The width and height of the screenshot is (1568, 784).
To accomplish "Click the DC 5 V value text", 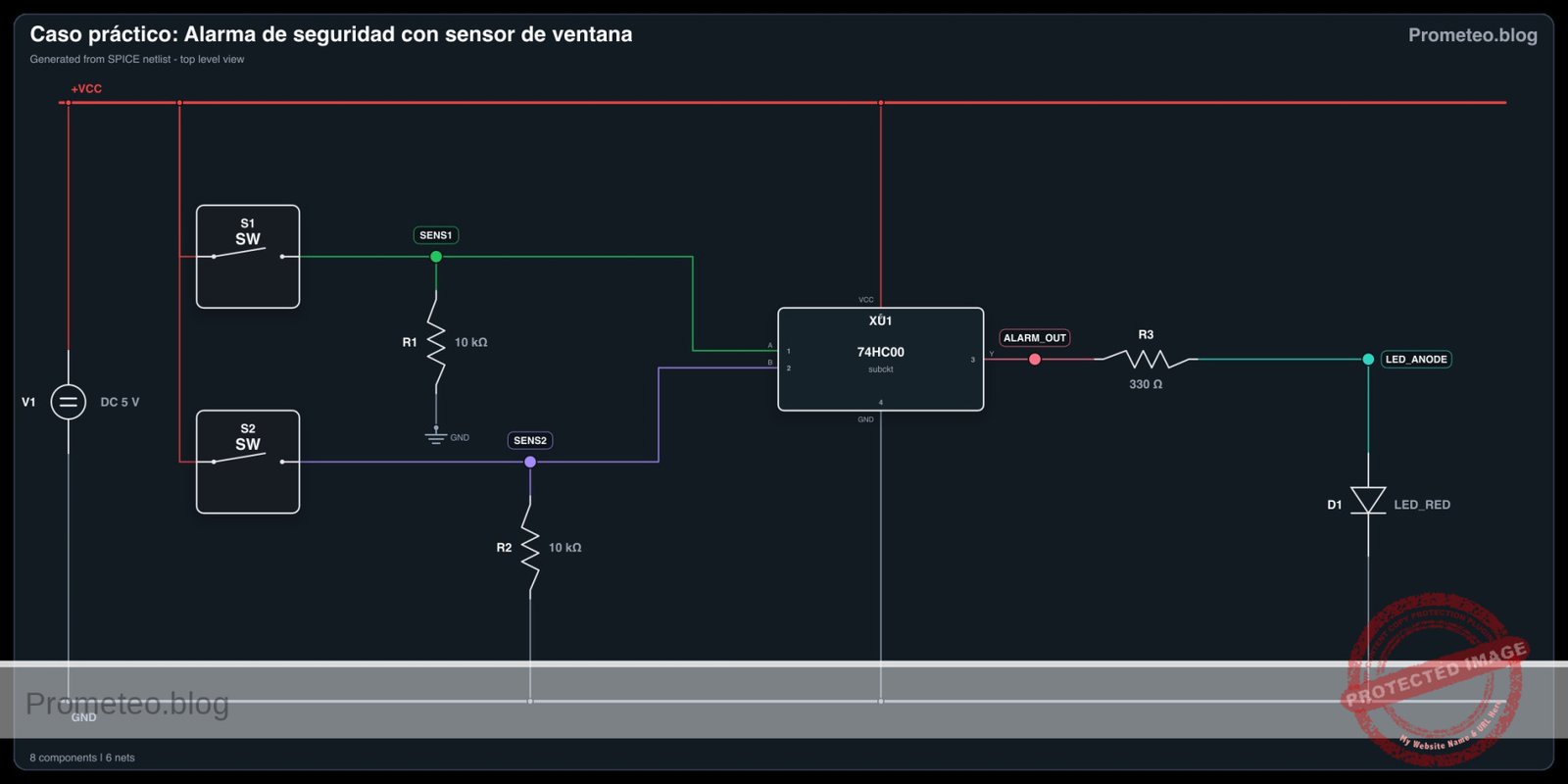I will pyautogui.click(x=120, y=402).
